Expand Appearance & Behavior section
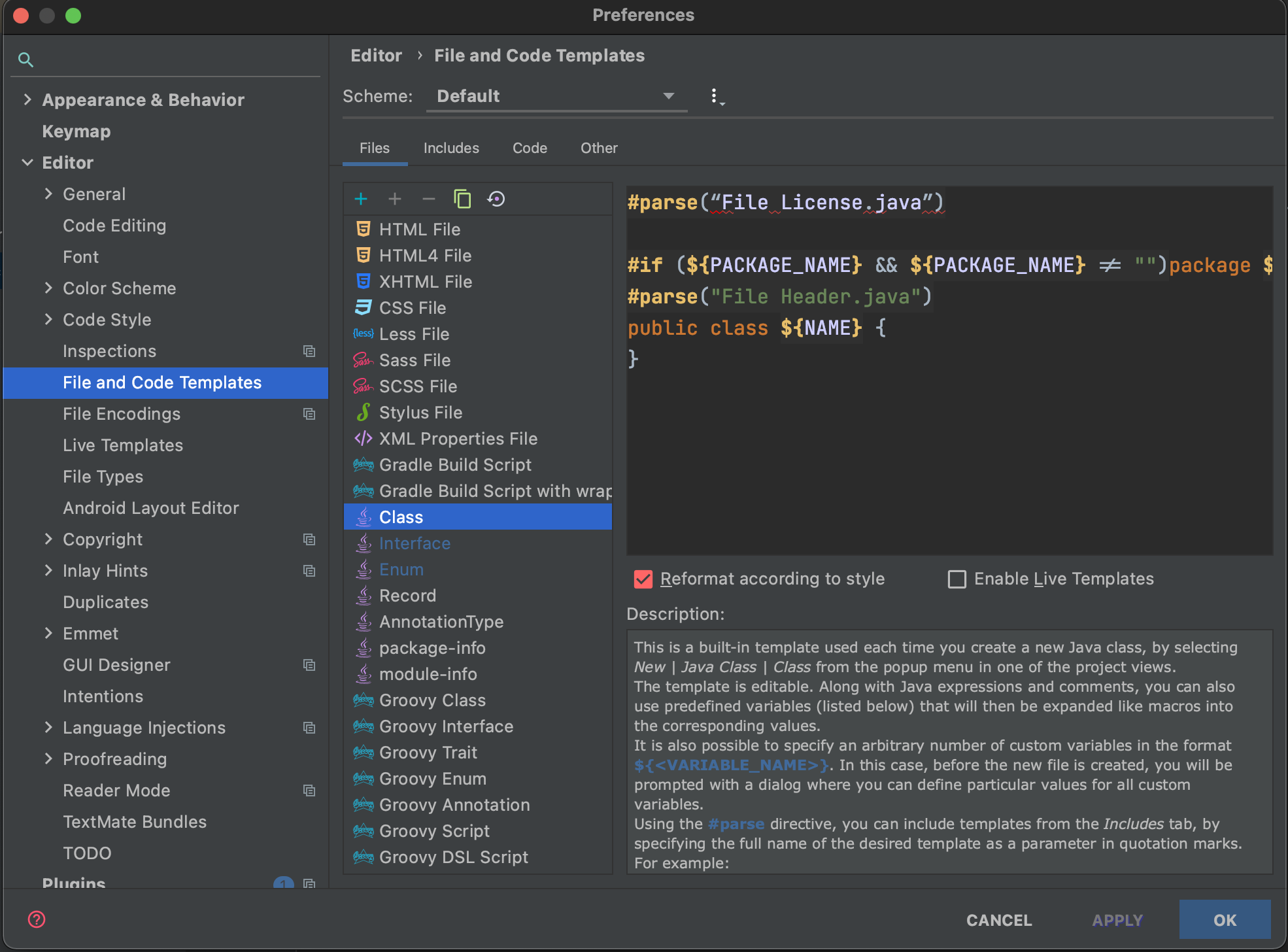Viewport: 1288px width, 952px height. 27,99
